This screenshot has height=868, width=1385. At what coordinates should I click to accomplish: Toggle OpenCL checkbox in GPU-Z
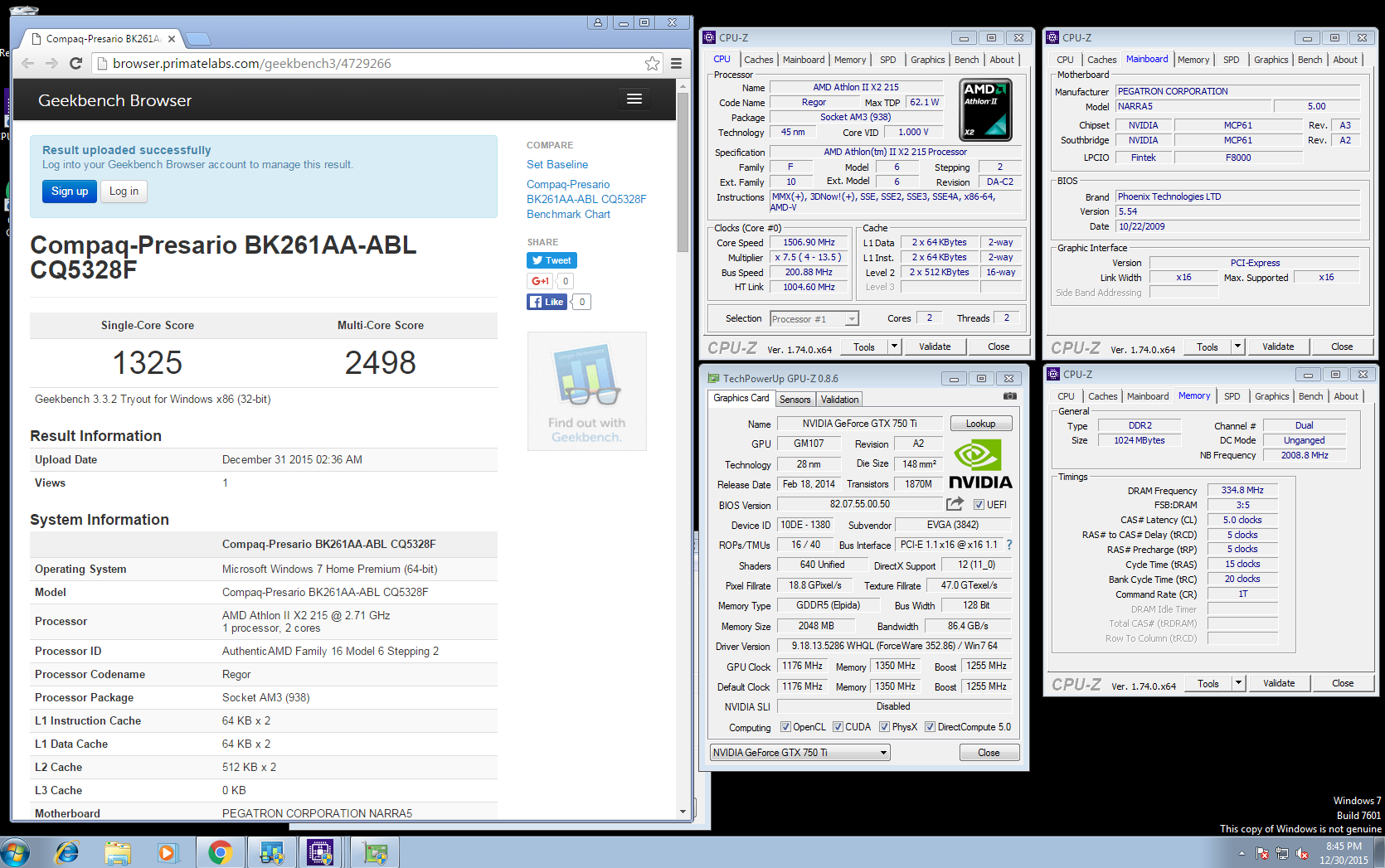click(785, 727)
